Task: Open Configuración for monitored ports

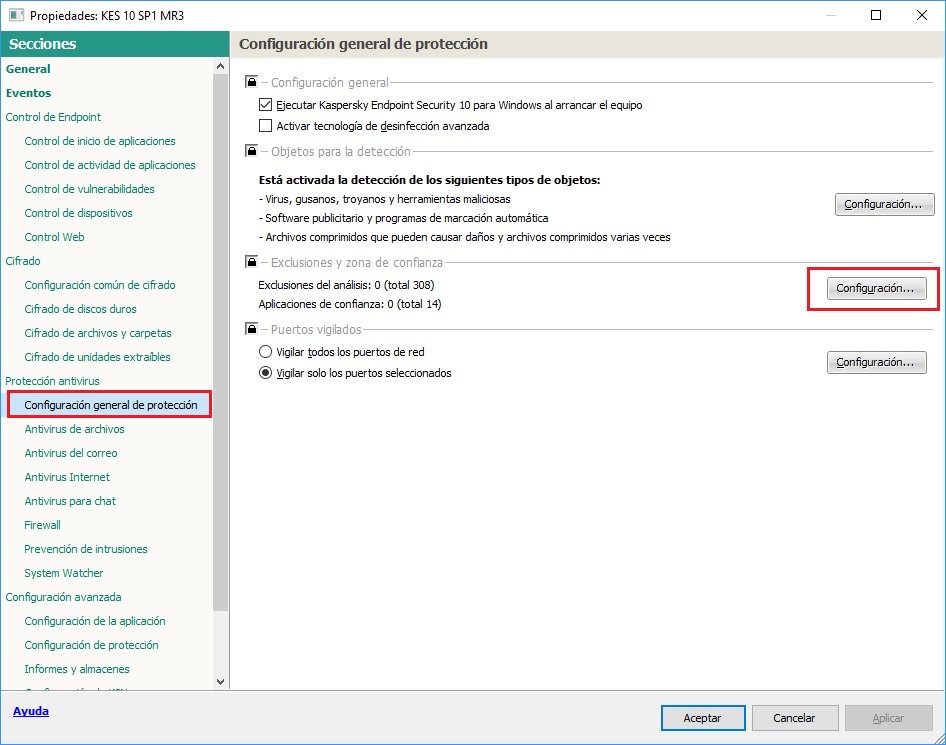Action: (876, 363)
